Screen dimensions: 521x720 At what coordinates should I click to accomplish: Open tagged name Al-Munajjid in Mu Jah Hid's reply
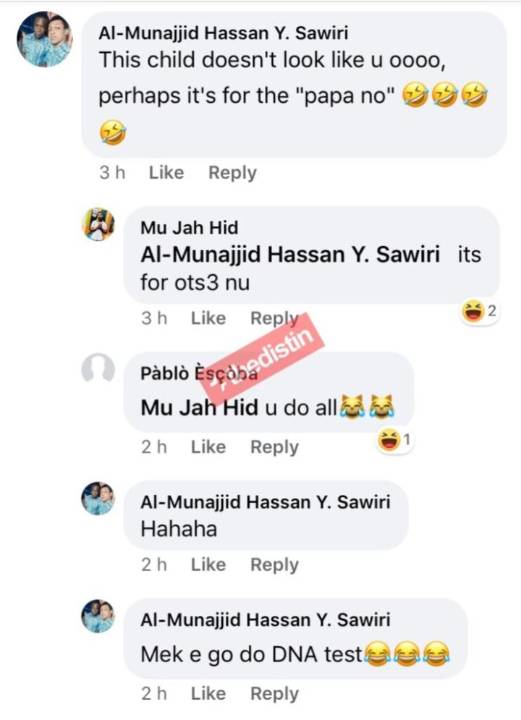point(290,255)
